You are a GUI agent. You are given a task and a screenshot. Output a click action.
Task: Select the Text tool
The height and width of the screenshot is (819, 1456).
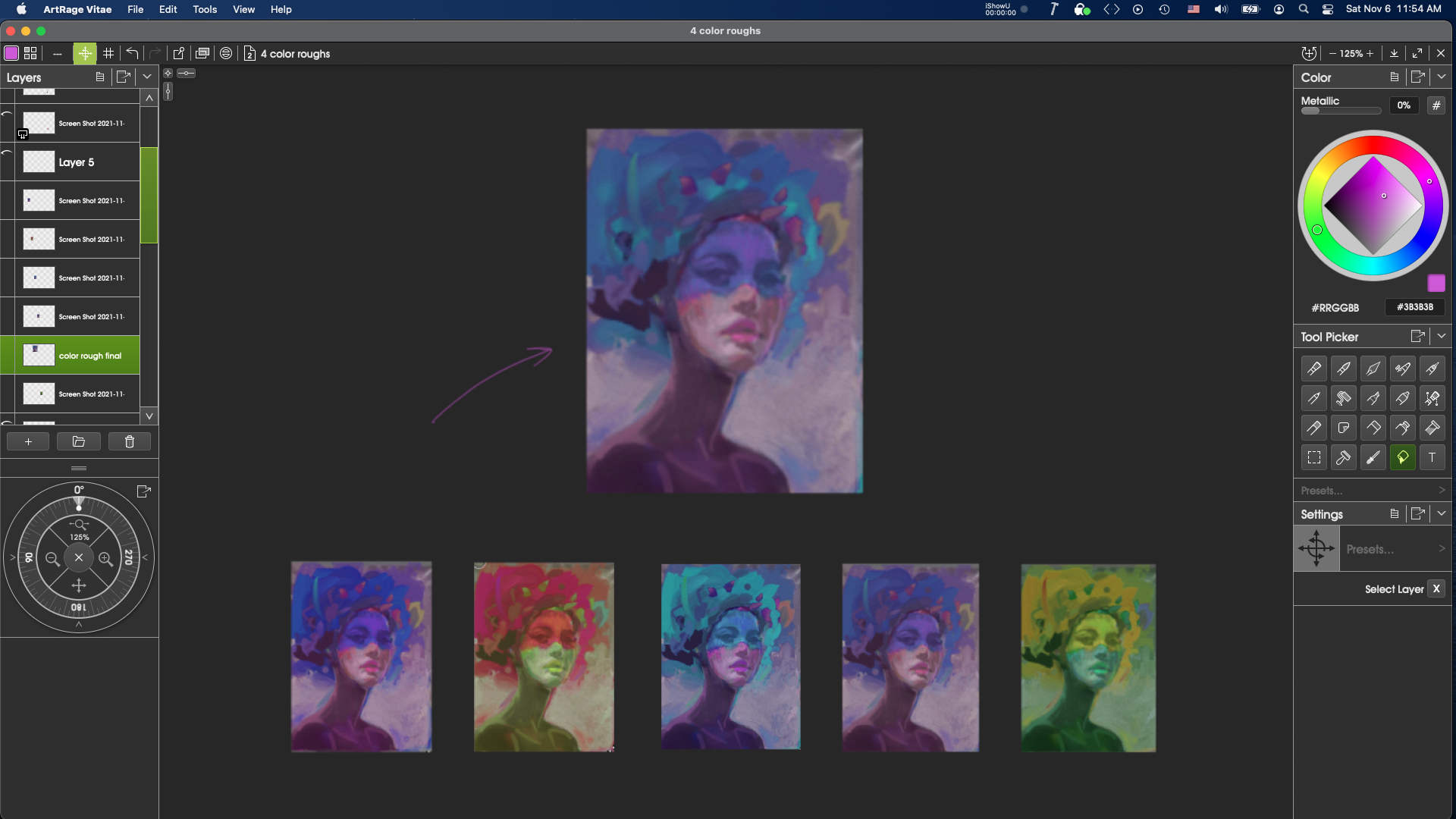(1432, 457)
